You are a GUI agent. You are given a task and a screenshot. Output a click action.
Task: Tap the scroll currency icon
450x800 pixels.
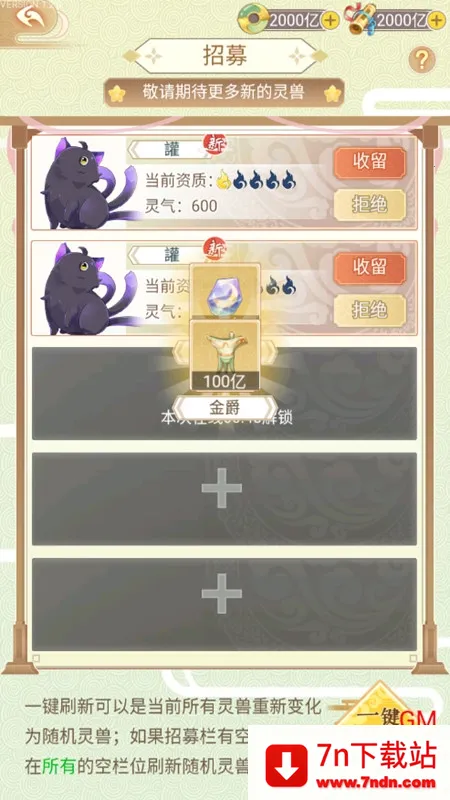click(x=360, y=19)
